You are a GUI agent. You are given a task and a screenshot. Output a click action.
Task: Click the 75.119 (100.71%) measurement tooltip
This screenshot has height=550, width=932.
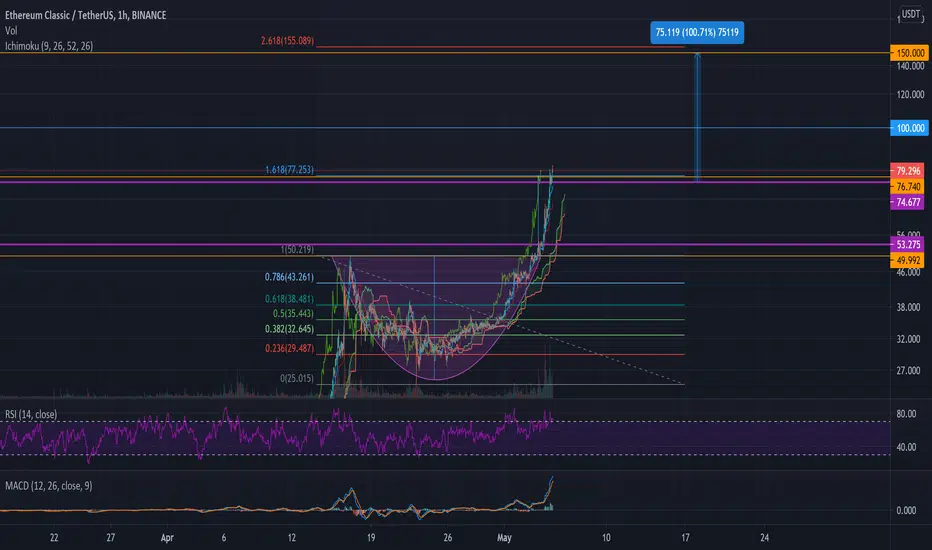pyautogui.click(x=697, y=32)
